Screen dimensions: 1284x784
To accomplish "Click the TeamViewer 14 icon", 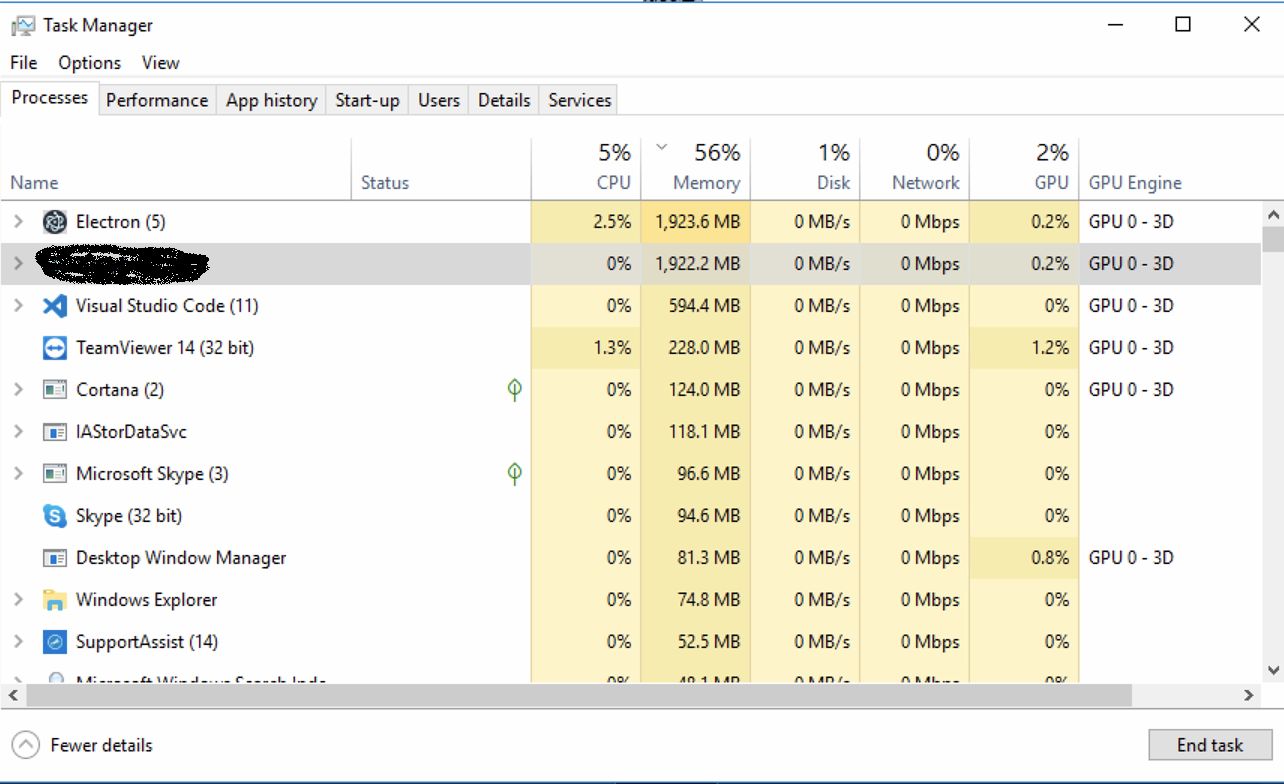I will (54, 348).
